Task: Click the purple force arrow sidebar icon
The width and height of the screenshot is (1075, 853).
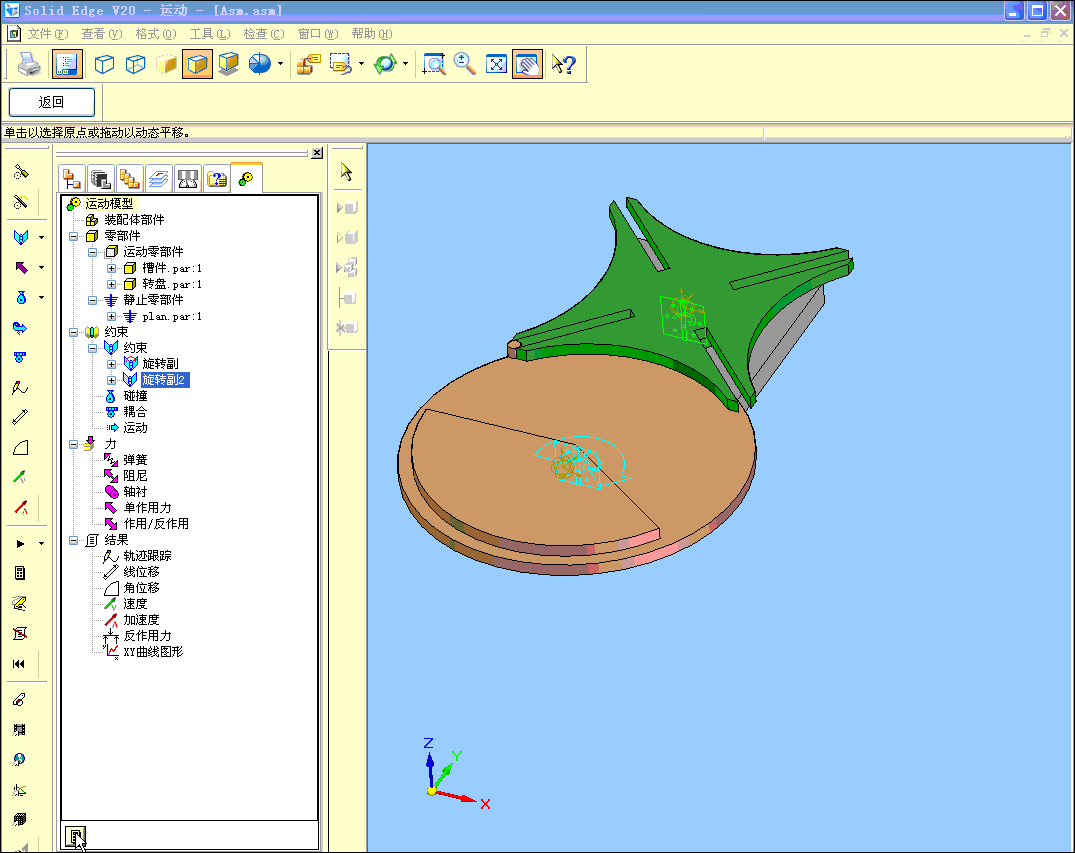Action: [x=21, y=267]
